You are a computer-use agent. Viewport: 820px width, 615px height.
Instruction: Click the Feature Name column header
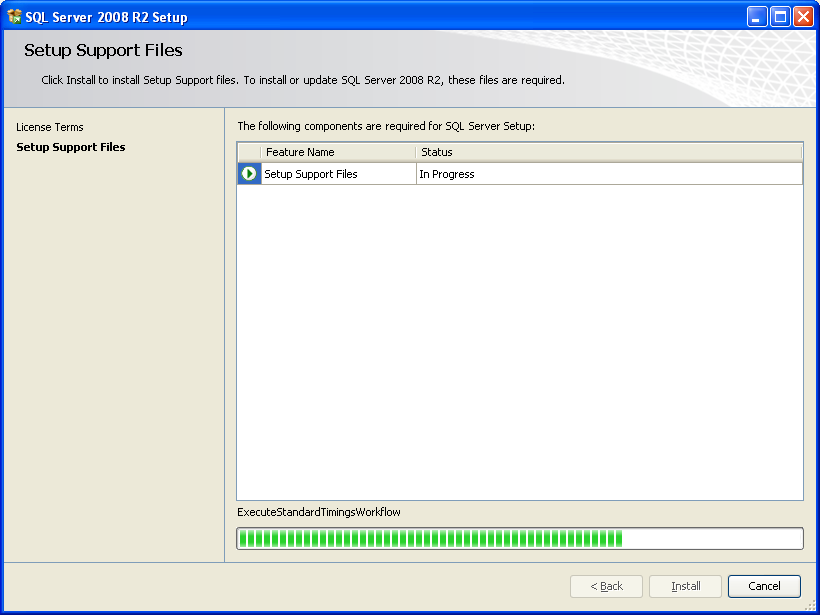coord(338,152)
